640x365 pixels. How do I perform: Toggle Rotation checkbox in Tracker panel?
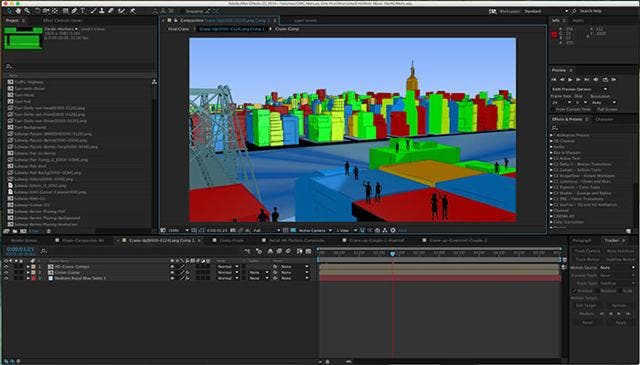(598, 291)
